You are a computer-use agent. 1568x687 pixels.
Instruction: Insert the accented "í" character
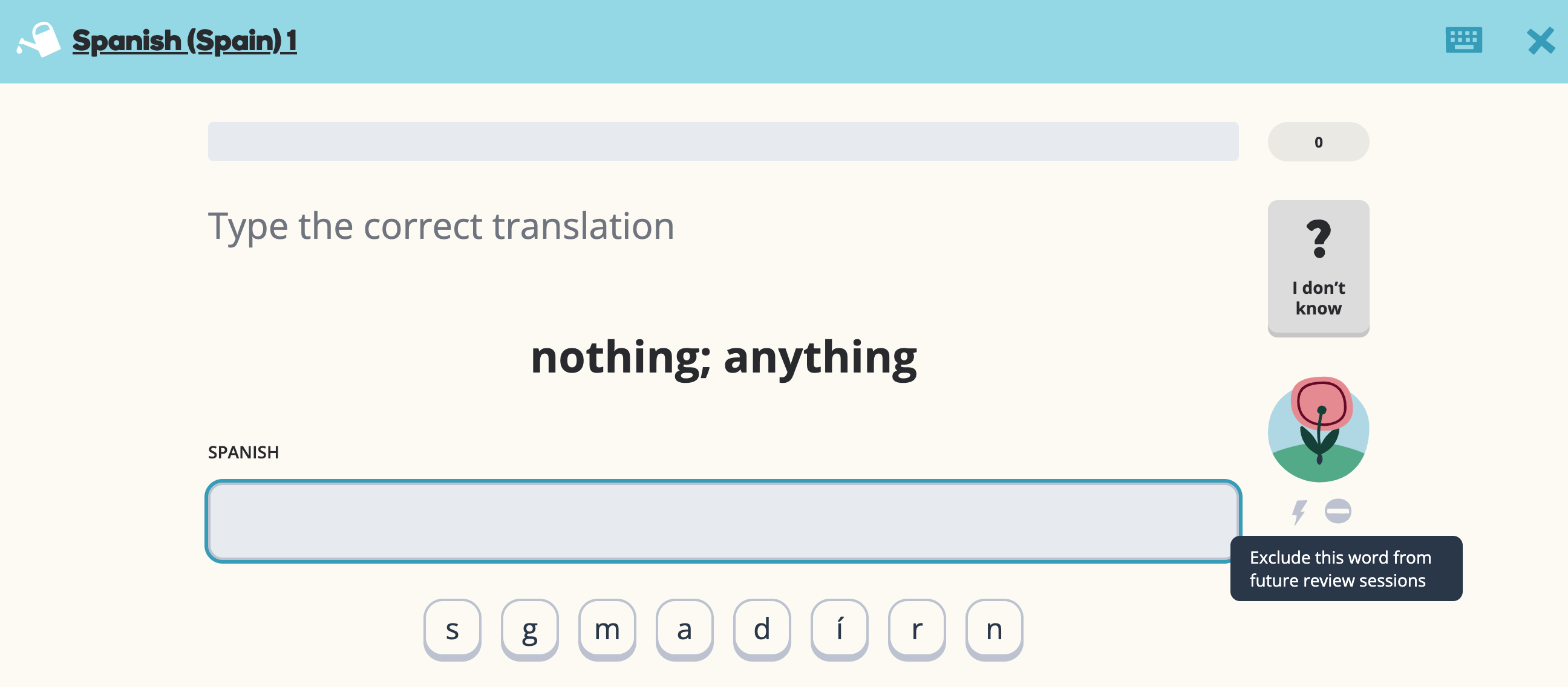click(839, 628)
